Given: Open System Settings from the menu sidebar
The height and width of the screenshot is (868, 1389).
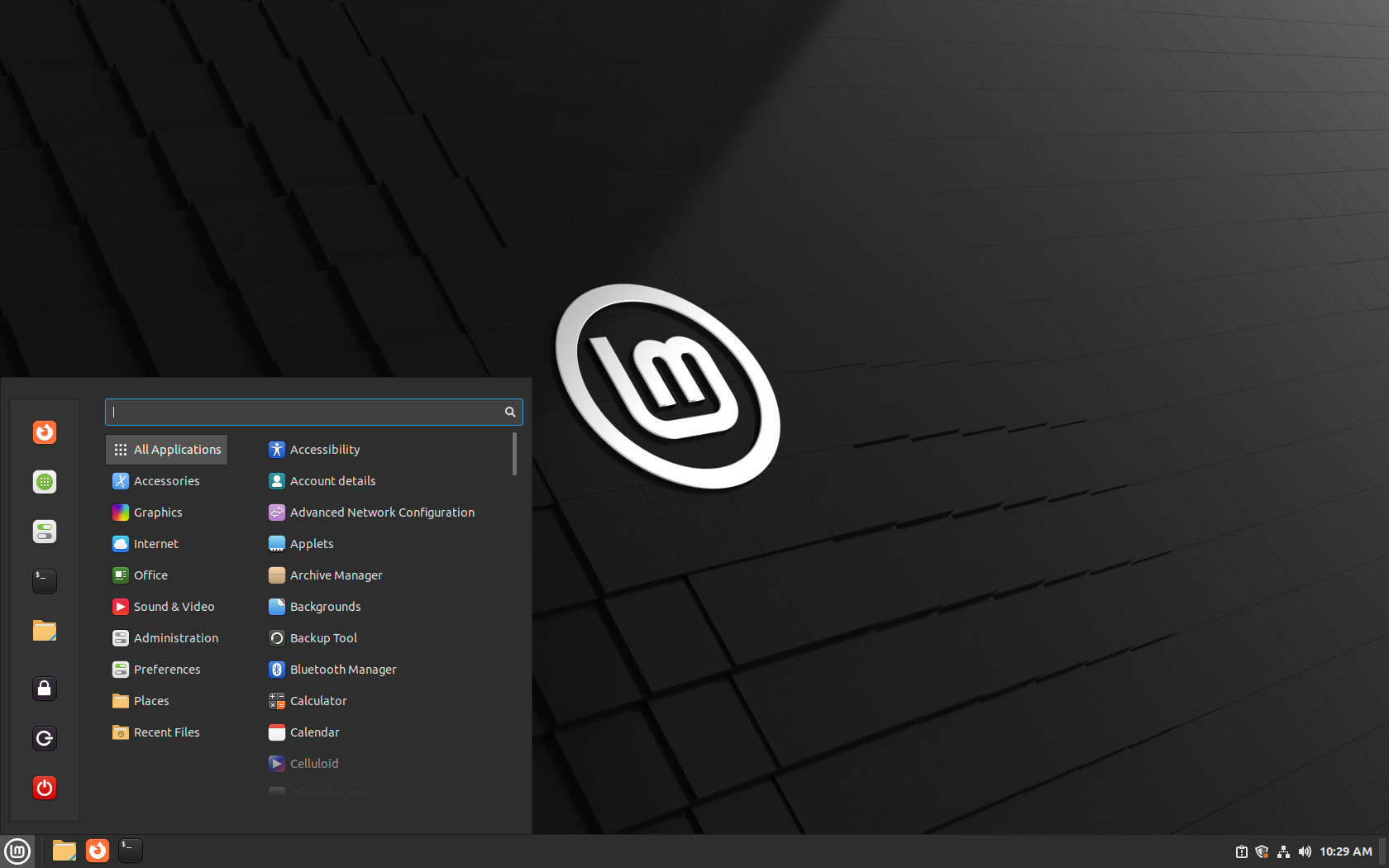Looking at the screenshot, I should pyautogui.click(x=44, y=531).
